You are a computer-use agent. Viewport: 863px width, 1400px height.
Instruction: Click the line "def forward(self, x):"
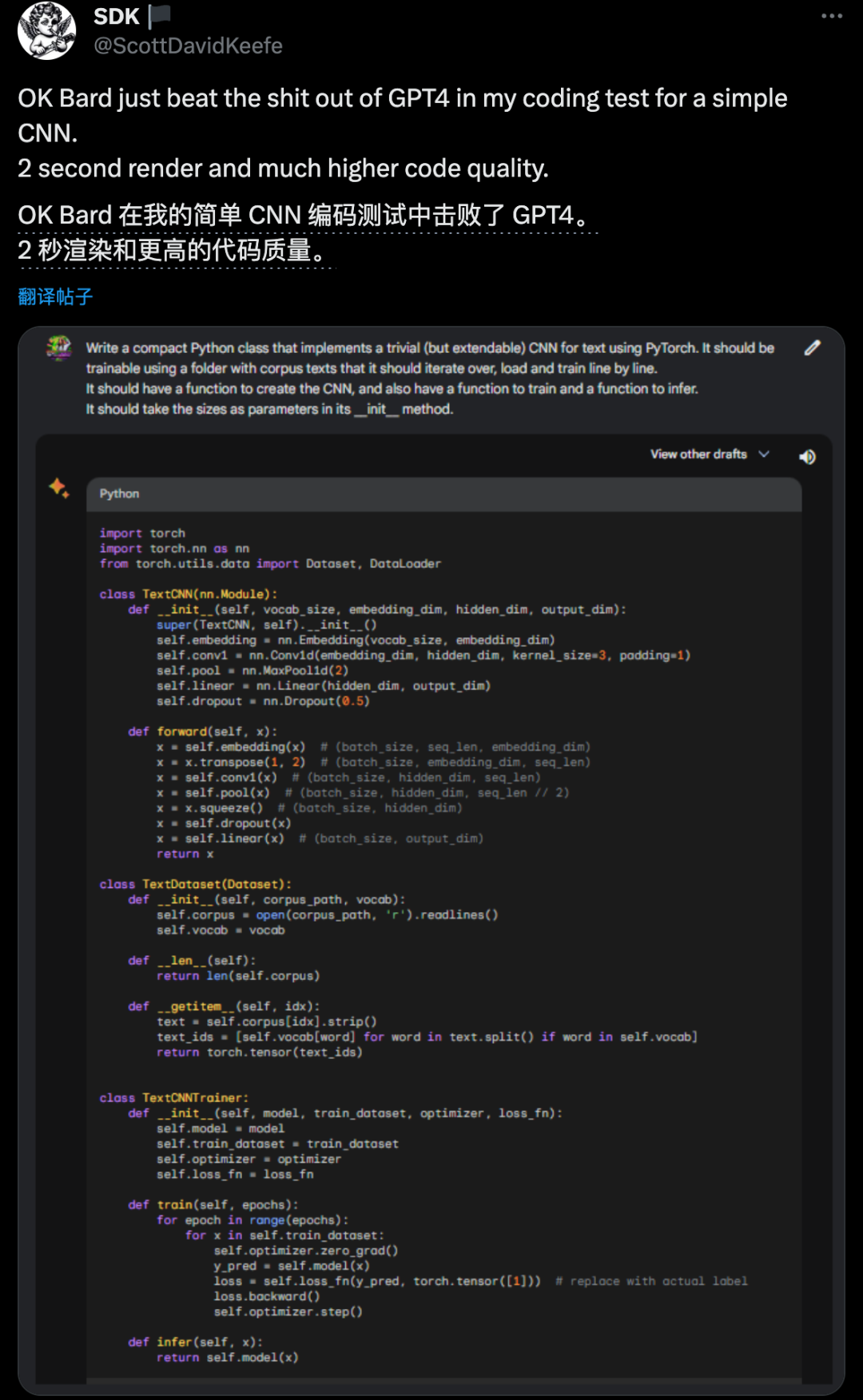203,732
